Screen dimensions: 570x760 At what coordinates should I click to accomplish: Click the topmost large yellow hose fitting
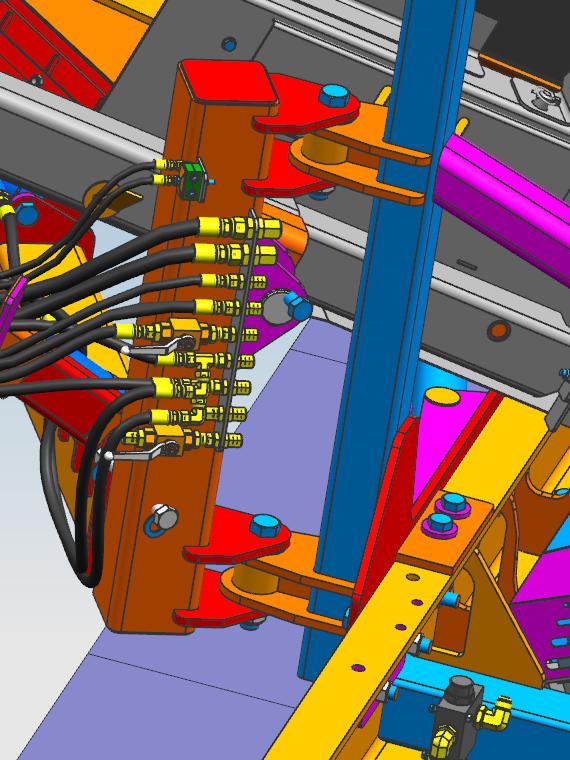click(240, 227)
